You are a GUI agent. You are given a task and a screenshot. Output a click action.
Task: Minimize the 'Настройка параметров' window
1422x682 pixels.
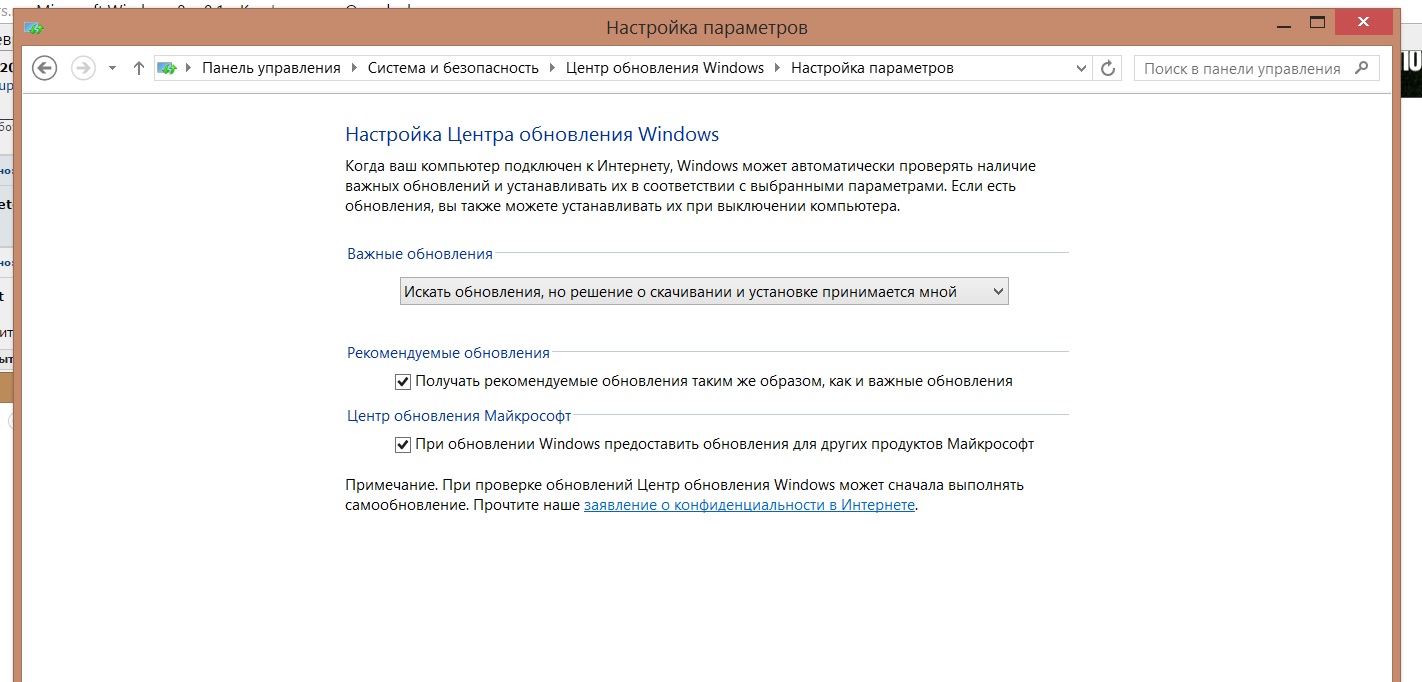pos(1282,25)
